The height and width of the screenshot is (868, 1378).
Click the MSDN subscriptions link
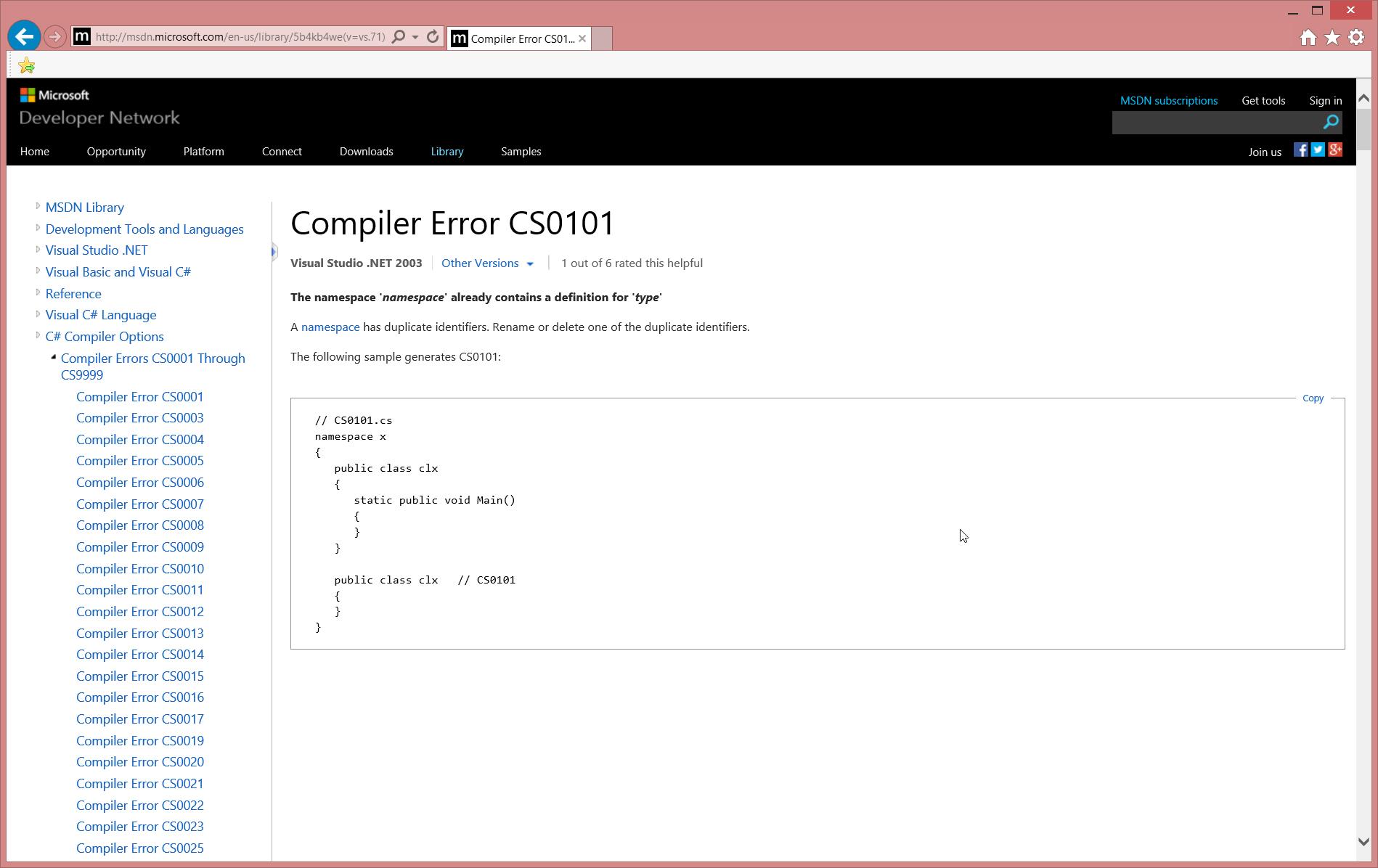pos(1169,100)
